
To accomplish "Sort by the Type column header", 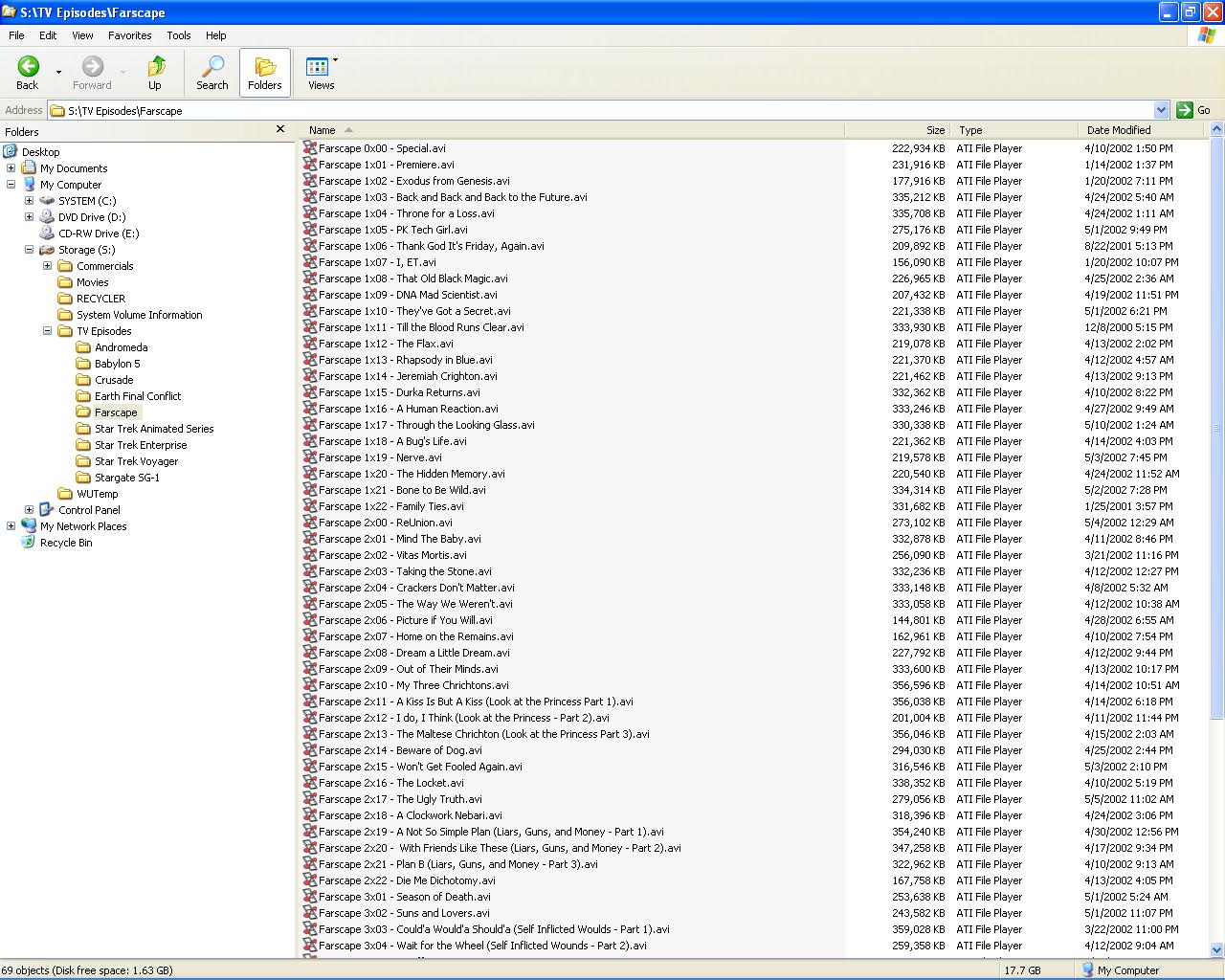I will 1013,130.
